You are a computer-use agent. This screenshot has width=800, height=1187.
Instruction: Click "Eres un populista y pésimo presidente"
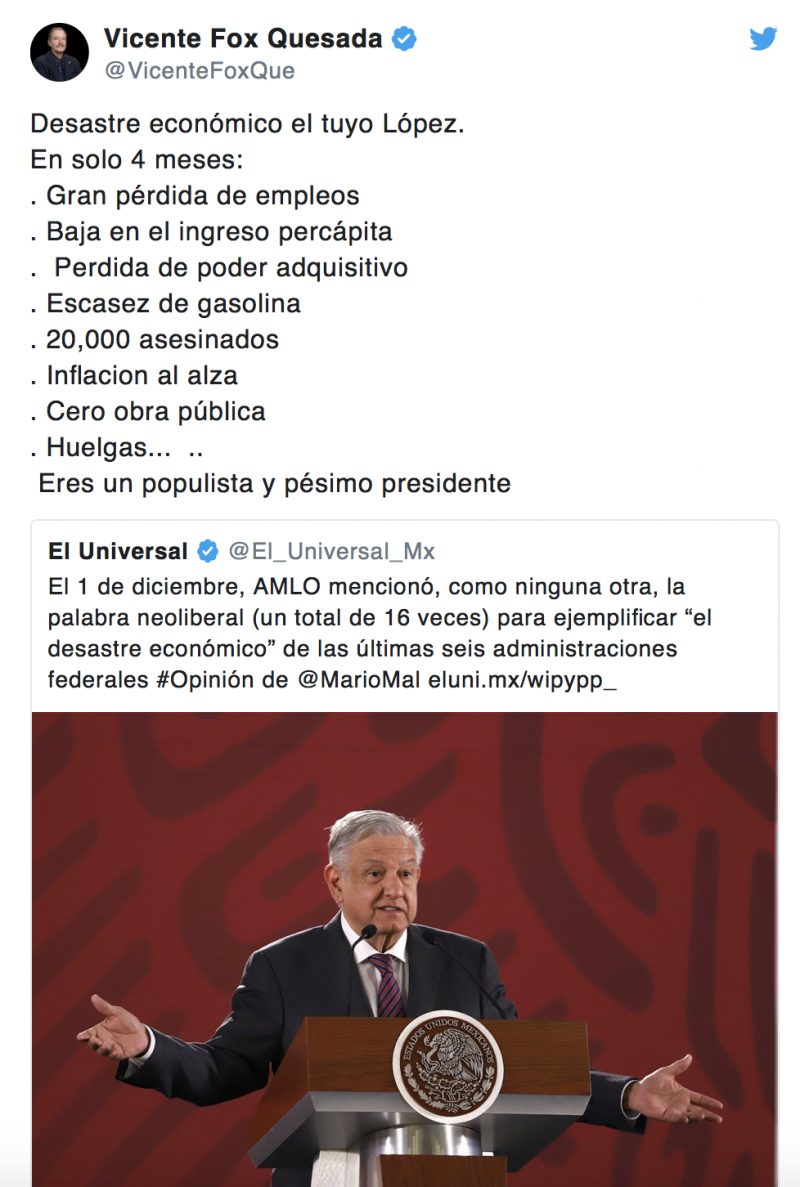tap(274, 484)
